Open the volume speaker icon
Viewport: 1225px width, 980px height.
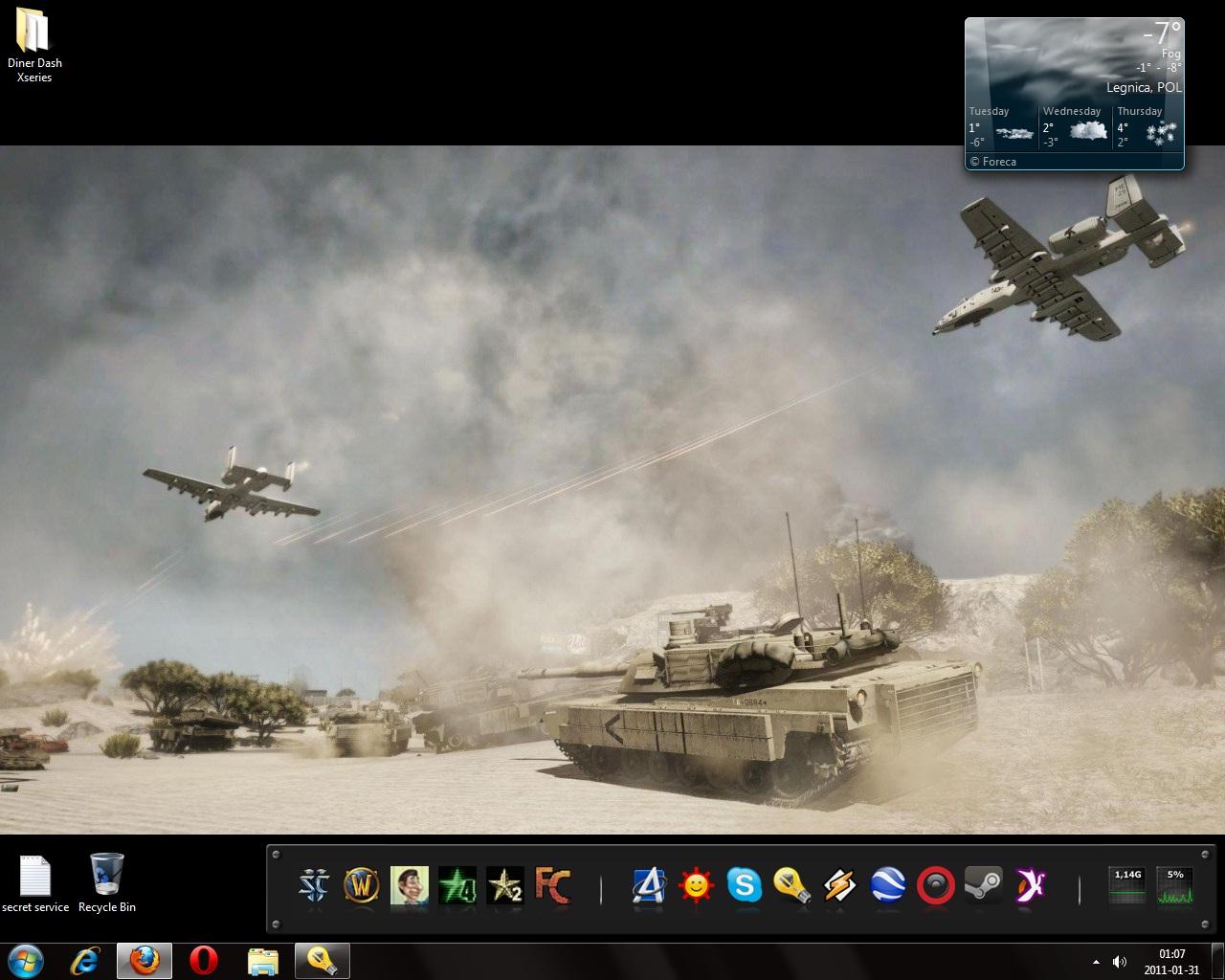coord(1120,962)
